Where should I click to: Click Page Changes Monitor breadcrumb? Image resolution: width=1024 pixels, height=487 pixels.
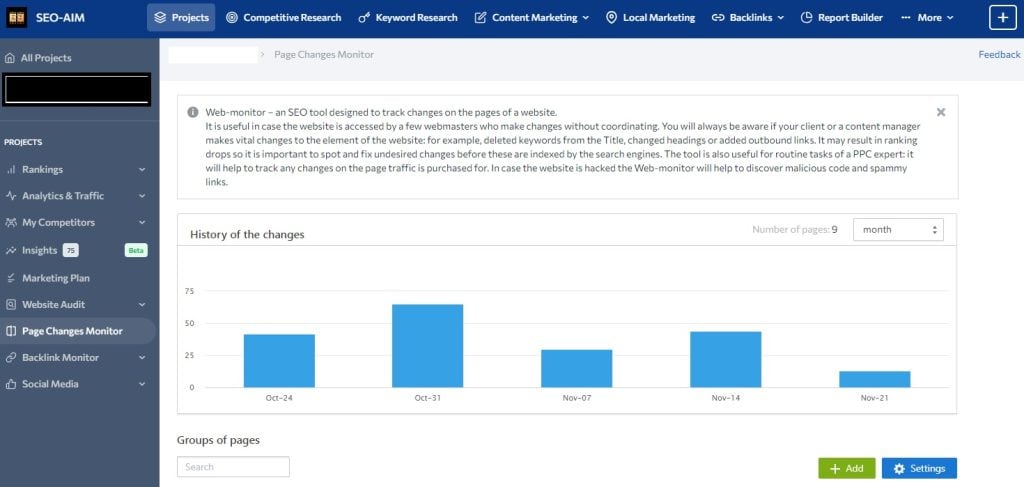click(x=324, y=55)
